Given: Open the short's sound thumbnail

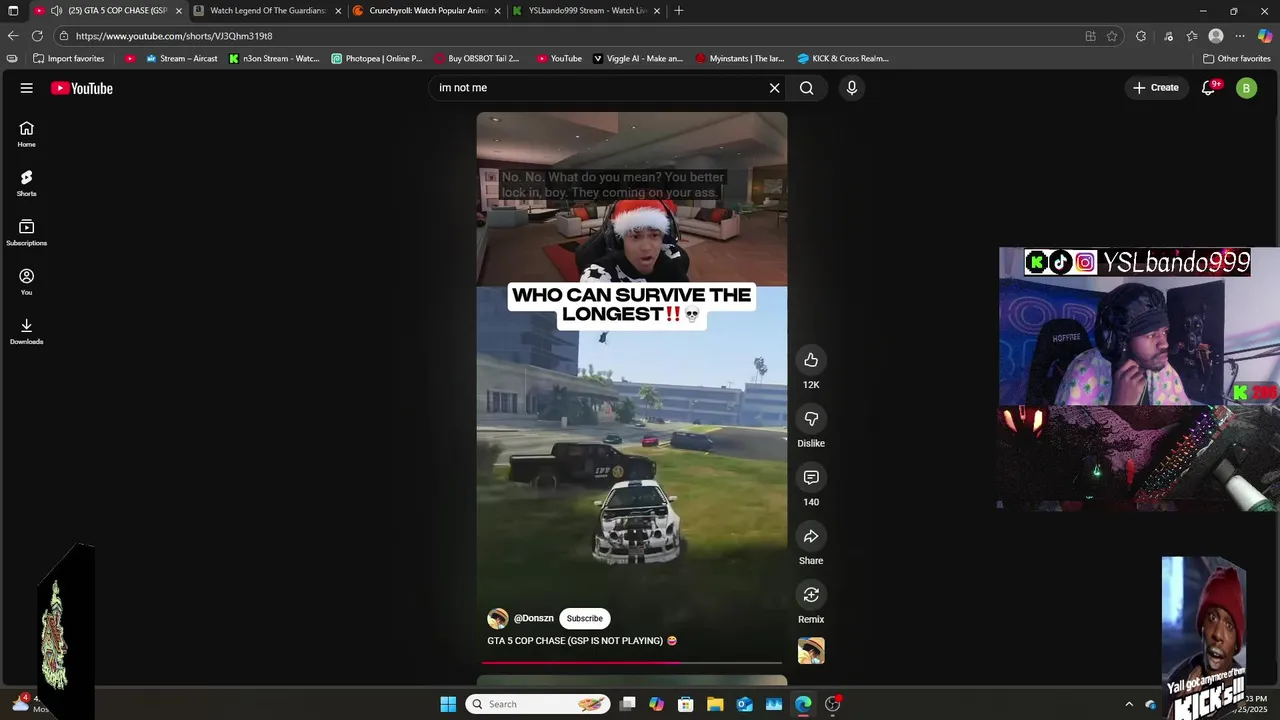Looking at the screenshot, I should click(x=811, y=651).
